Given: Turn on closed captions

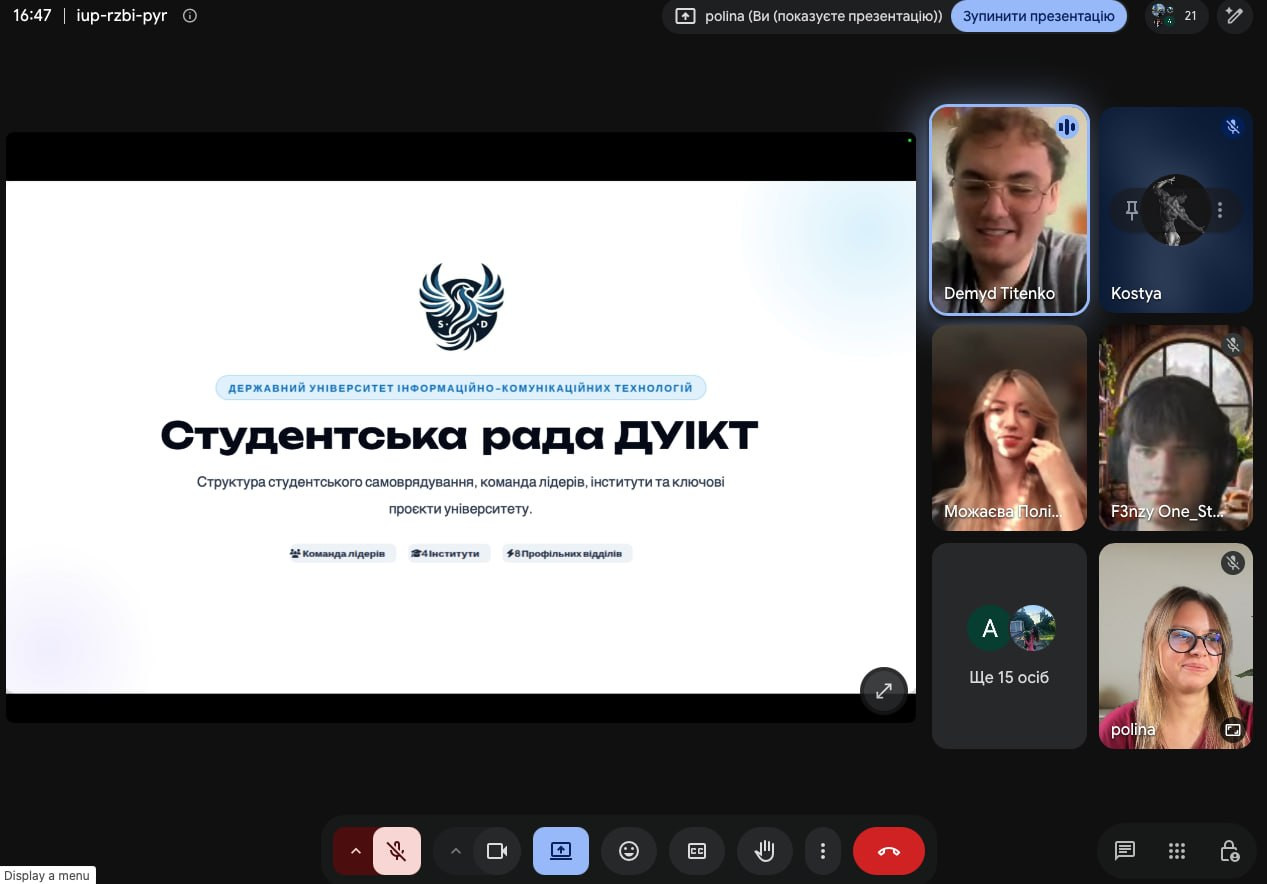Looking at the screenshot, I should point(697,851).
